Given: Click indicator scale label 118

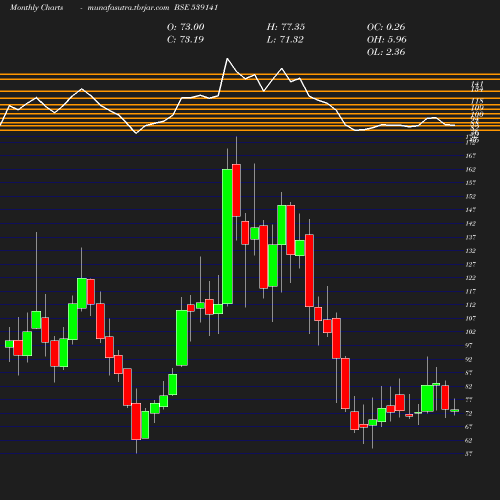Looking at the screenshot, I should tap(477, 100).
